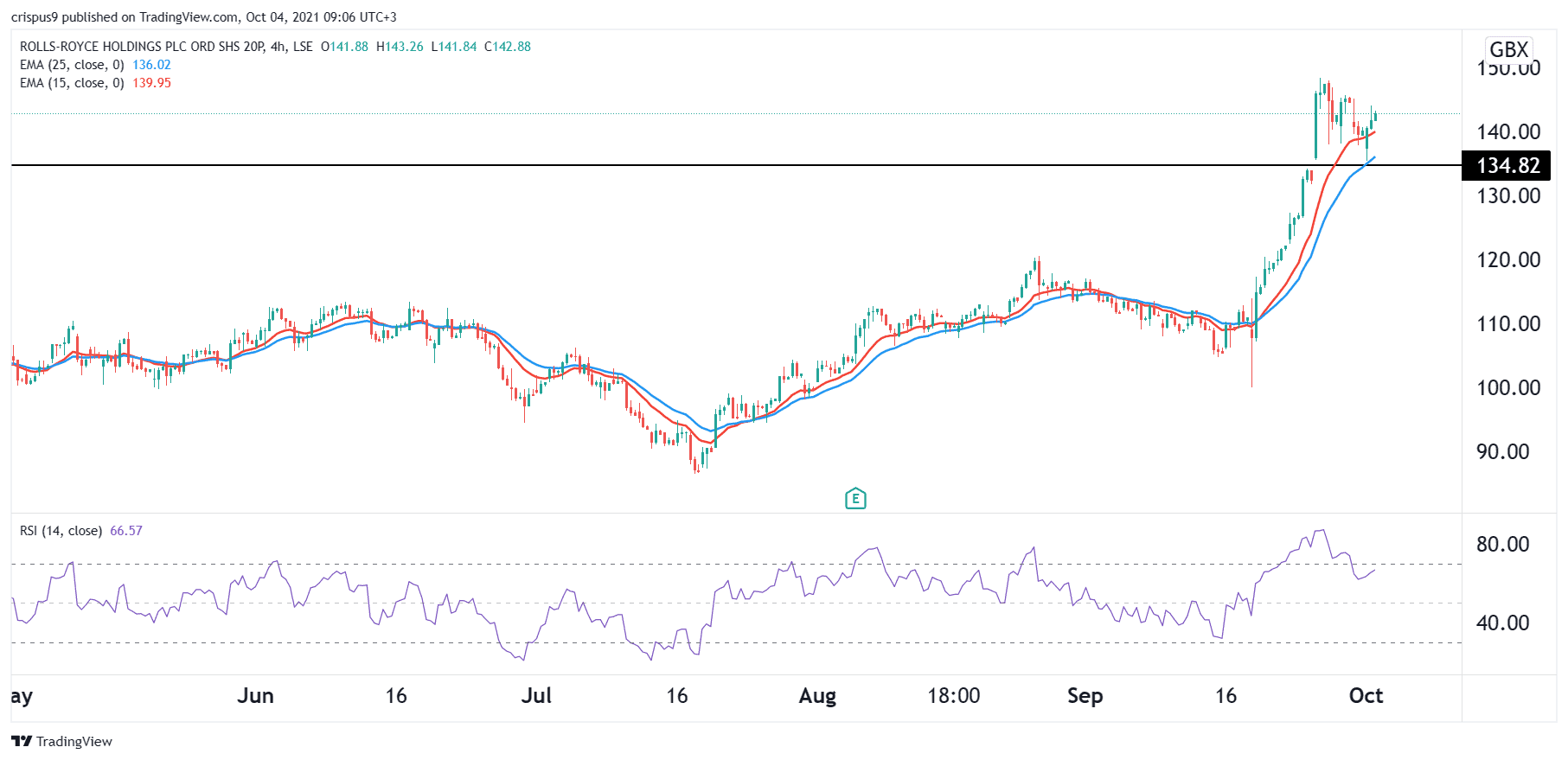Viewport: 1568px width, 760px height.
Task: Click the high value H143.26
Action: point(400,47)
